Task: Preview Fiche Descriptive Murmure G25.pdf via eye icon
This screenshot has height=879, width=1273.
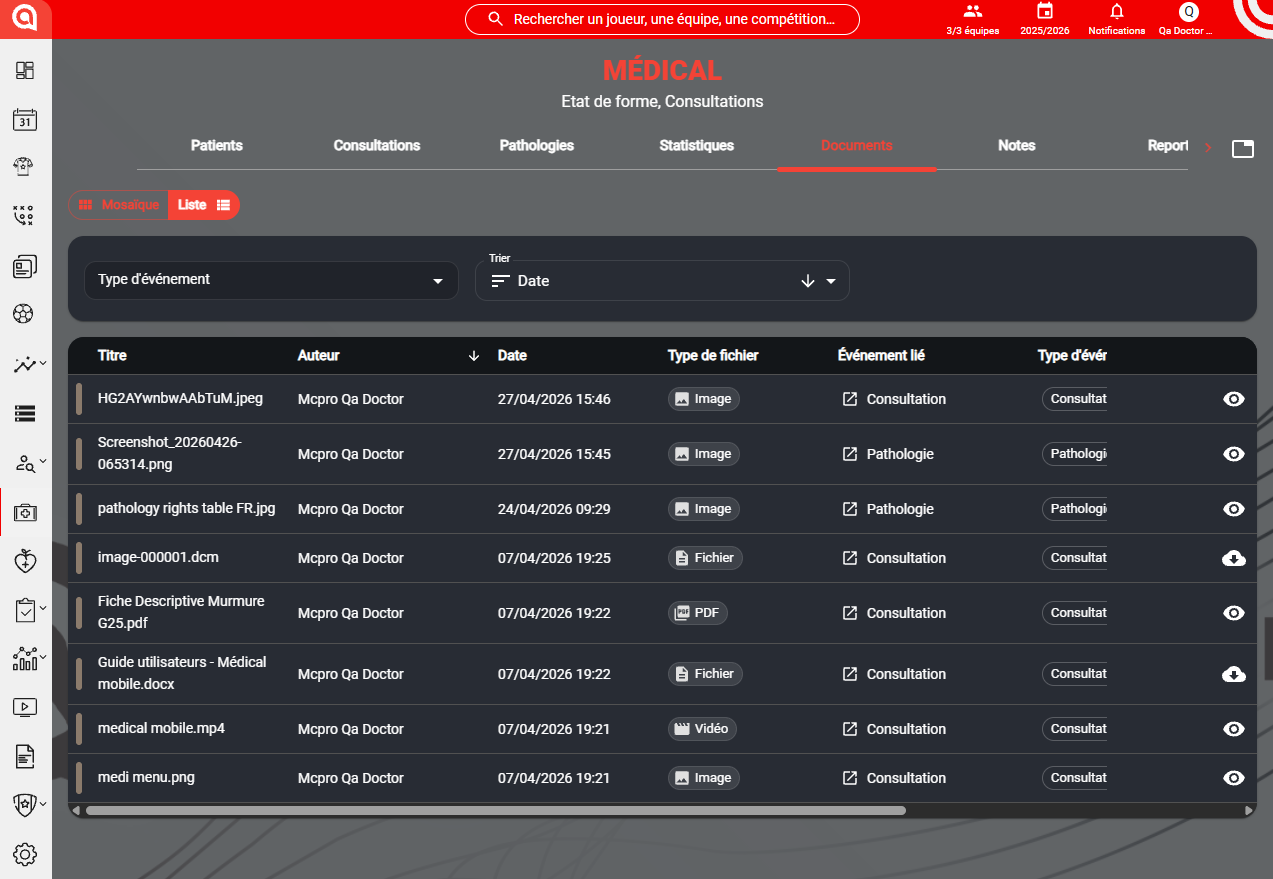Action: pyautogui.click(x=1234, y=613)
